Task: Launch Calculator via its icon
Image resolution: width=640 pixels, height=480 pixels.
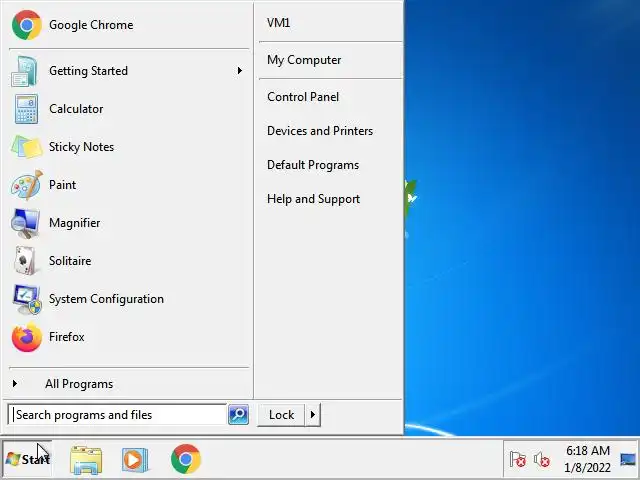Action: click(27, 109)
